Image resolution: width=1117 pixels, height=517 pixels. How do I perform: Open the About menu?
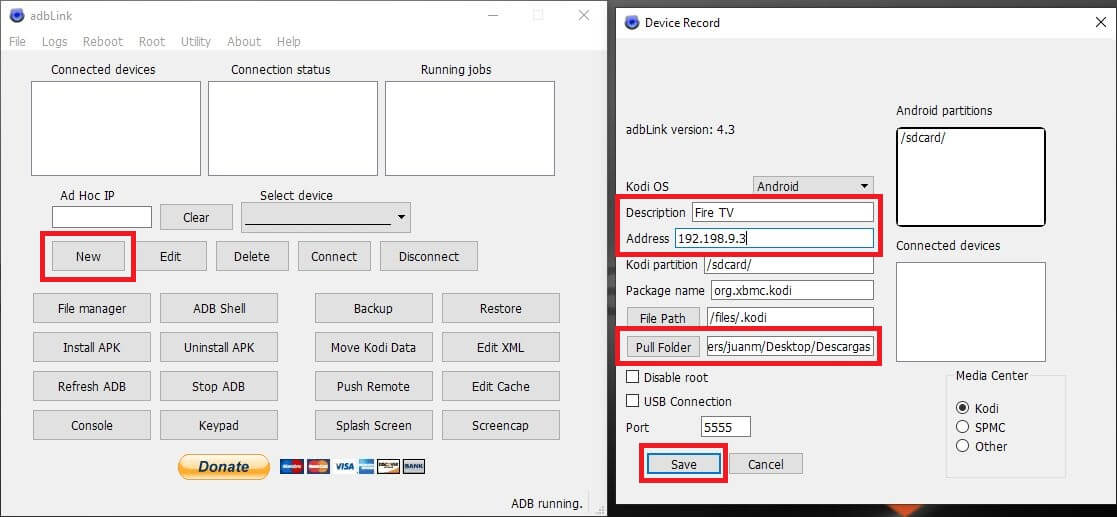pyautogui.click(x=244, y=41)
